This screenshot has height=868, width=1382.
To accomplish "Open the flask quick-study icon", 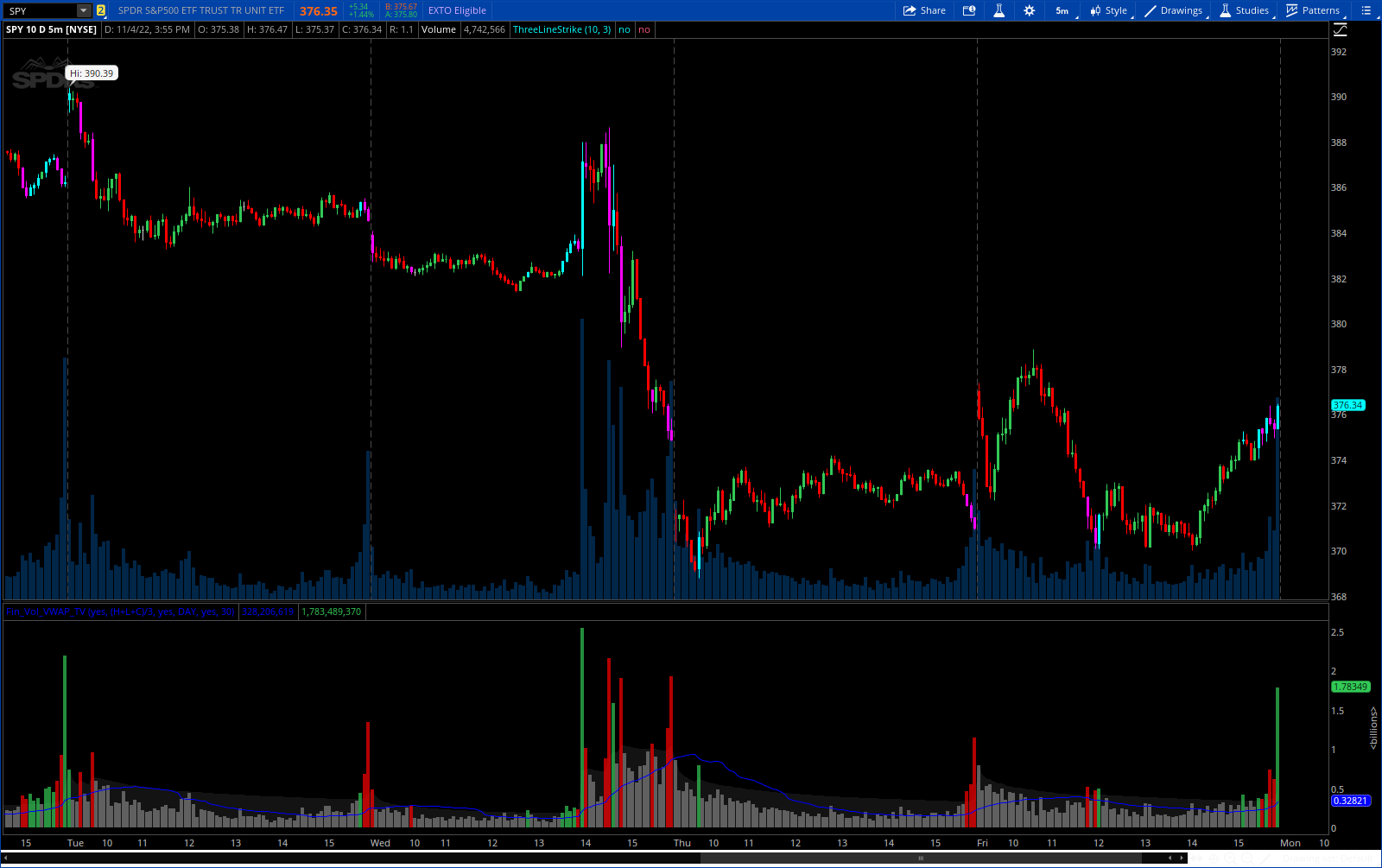I will pos(998,10).
